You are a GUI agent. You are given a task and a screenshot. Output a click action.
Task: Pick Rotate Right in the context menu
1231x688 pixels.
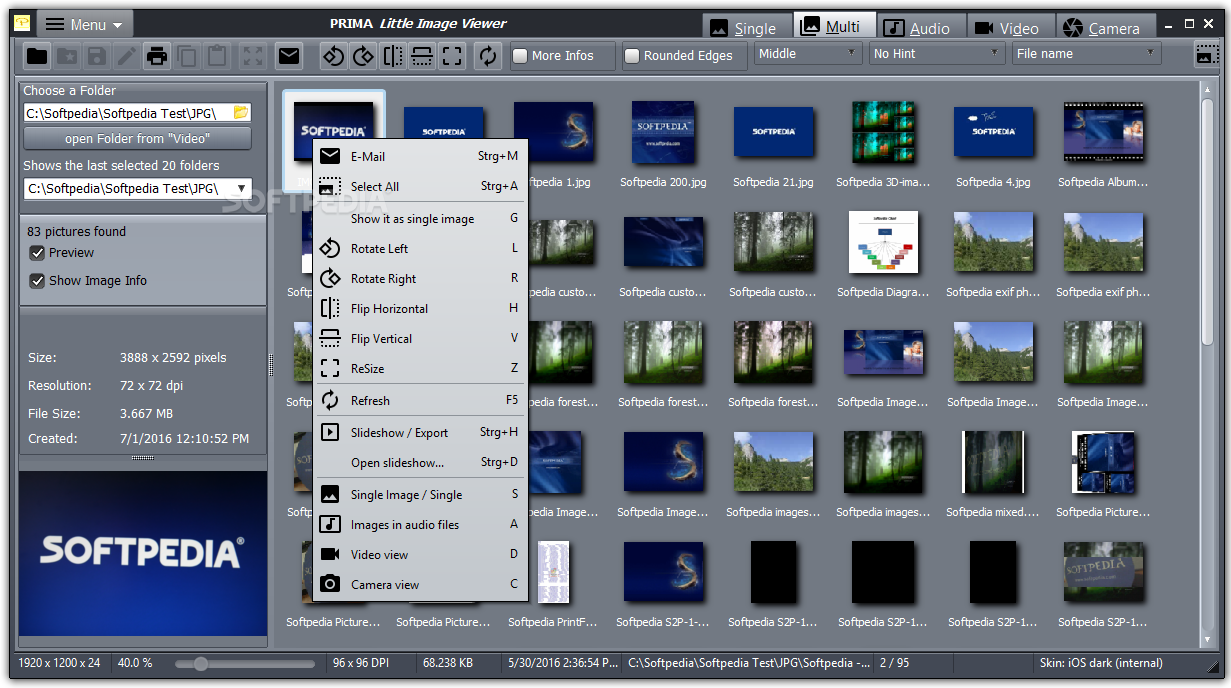point(420,278)
